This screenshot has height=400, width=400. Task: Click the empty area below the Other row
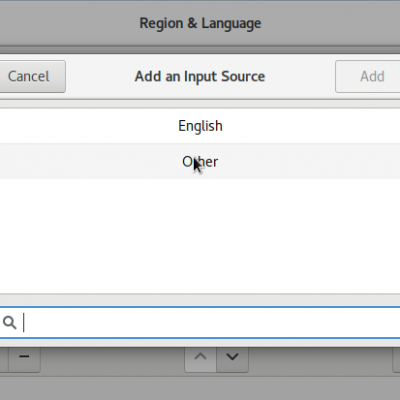click(x=200, y=237)
